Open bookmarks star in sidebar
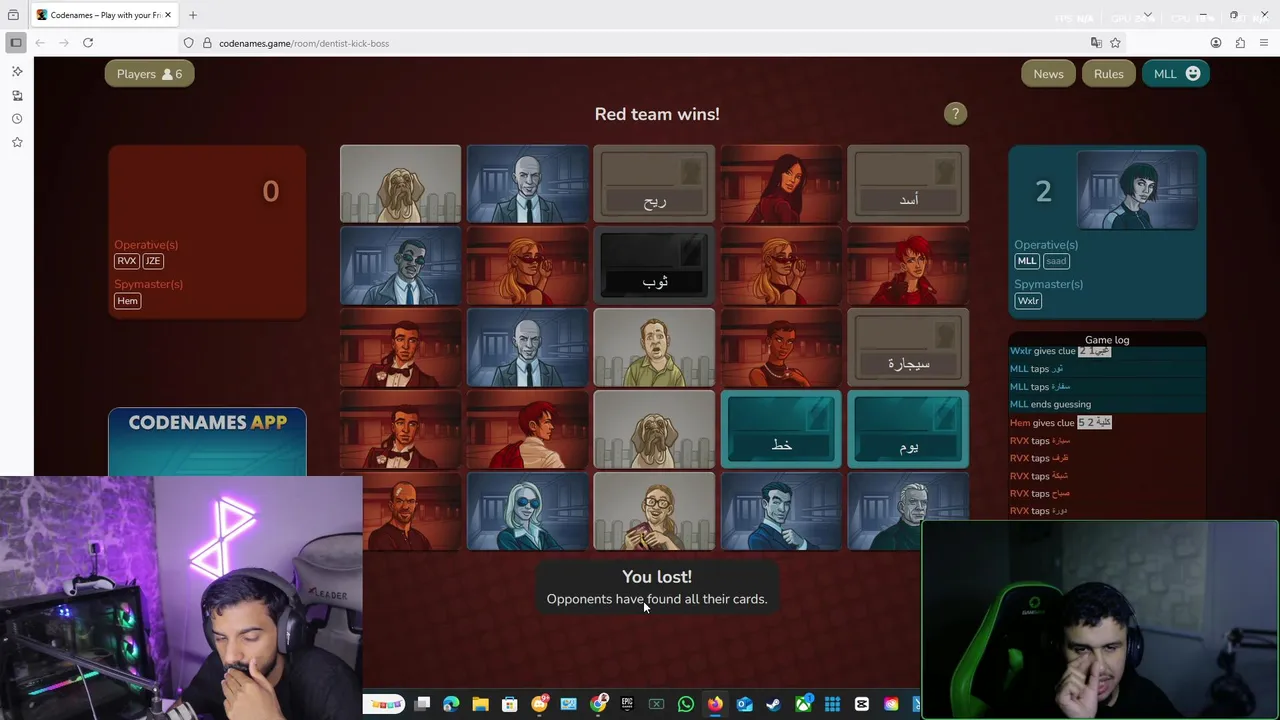 coord(17,143)
